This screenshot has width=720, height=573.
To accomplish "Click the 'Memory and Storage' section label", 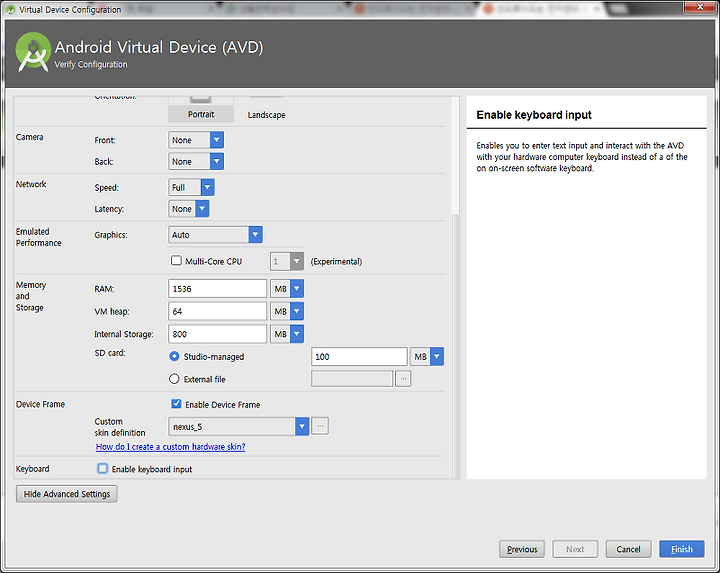I will (31, 296).
